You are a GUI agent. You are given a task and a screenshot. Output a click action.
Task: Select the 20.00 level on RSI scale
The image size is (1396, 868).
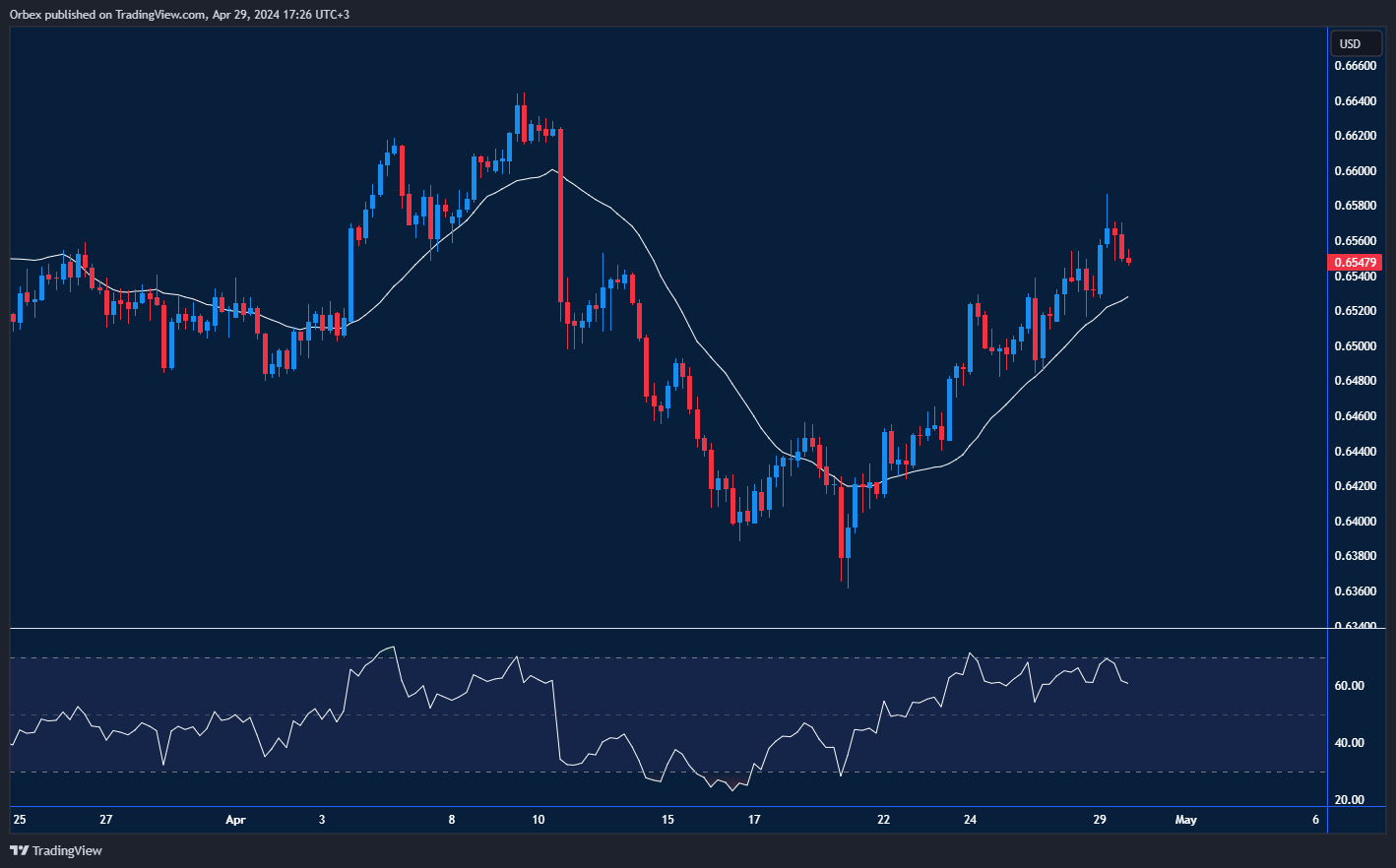coord(1349,800)
